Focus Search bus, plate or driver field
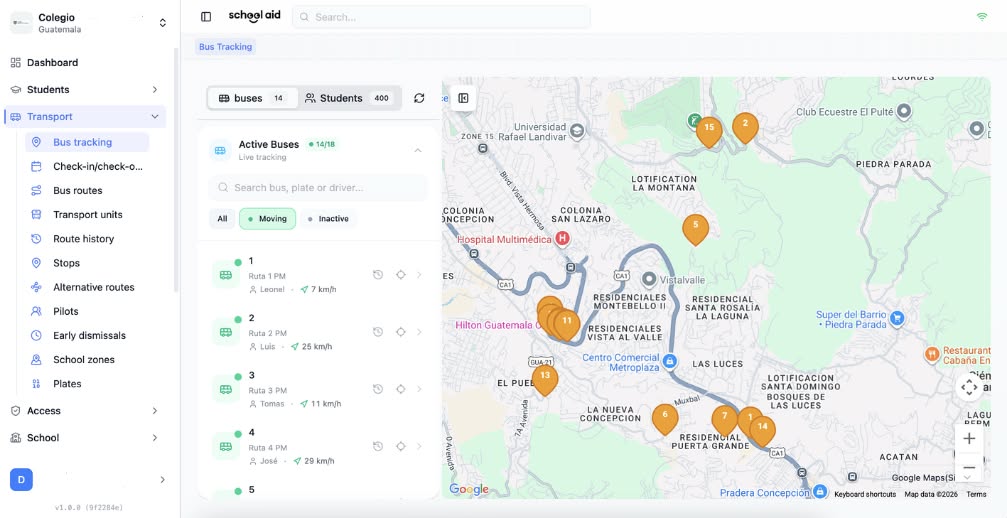The image size is (1007, 518). click(x=318, y=187)
